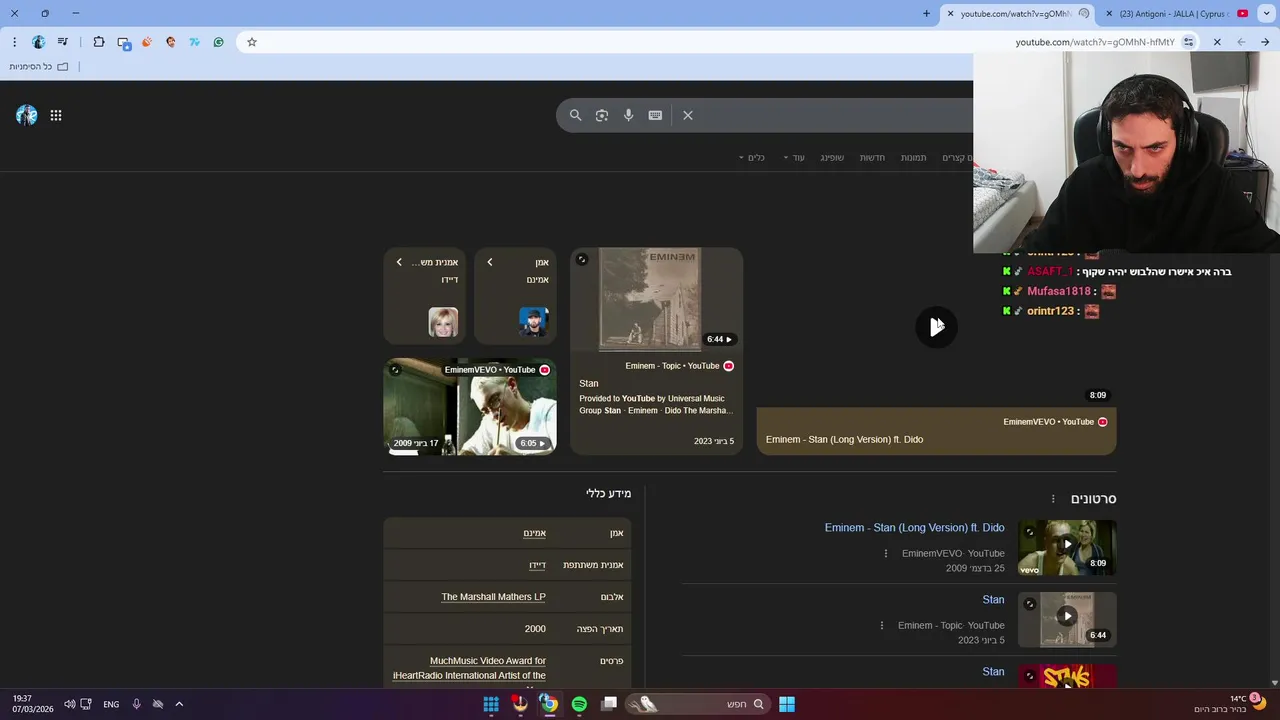Open Windows Start button on taskbar
Image resolution: width=1280 pixels, height=720 pixels.
click(x=787, y=704)
